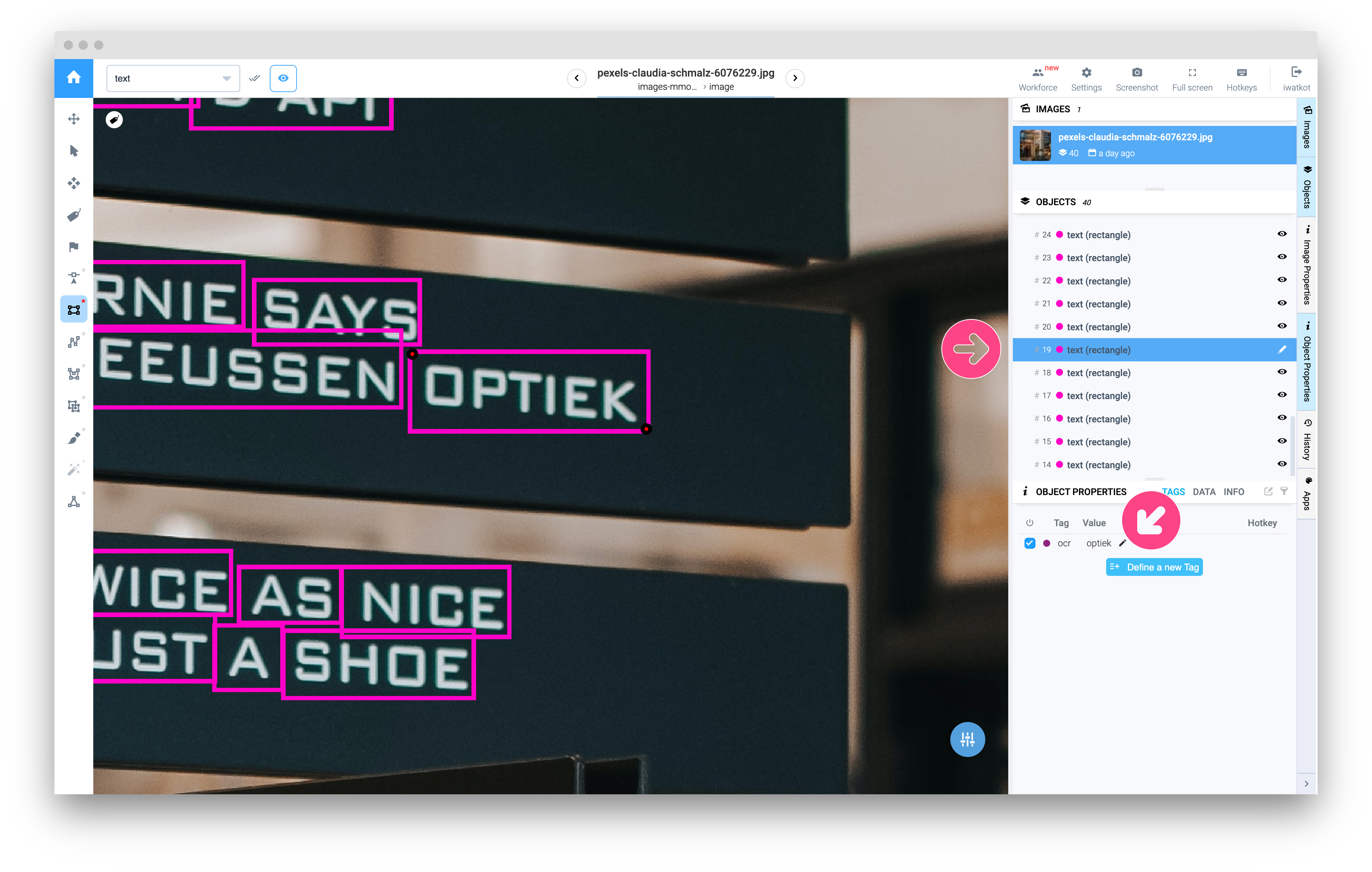Toggle visibility of object #18
The image size is (1372, 872).
tap(1281, 372)
